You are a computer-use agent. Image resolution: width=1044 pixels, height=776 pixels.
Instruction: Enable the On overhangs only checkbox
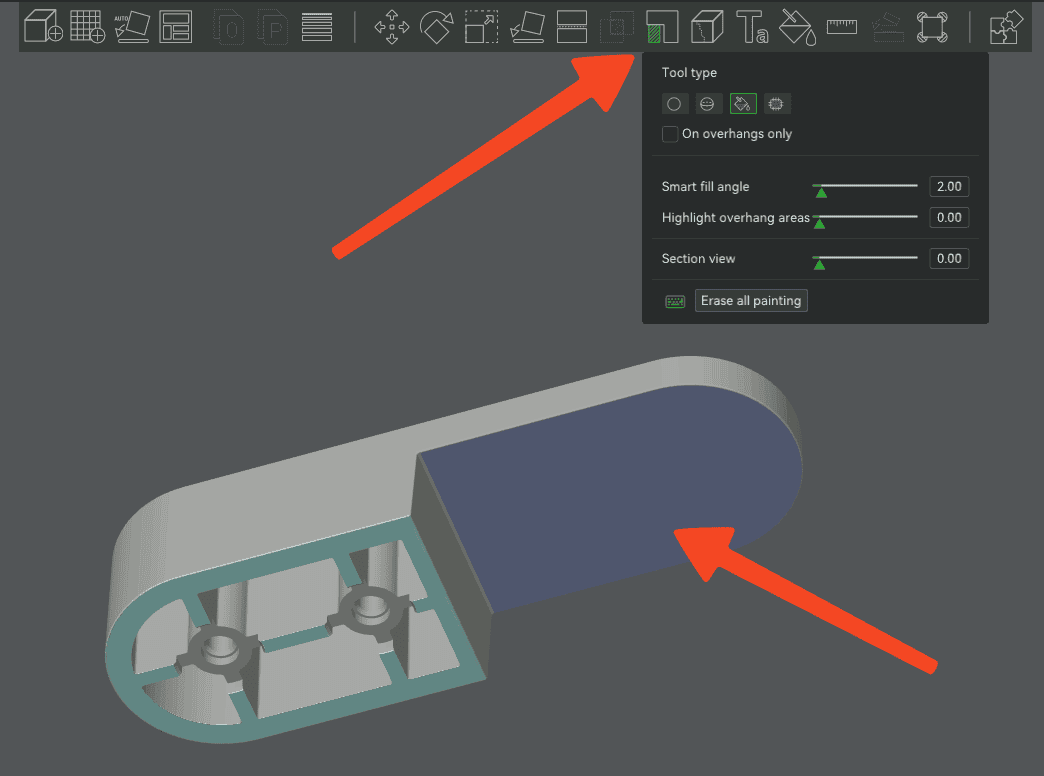(670, 134)
